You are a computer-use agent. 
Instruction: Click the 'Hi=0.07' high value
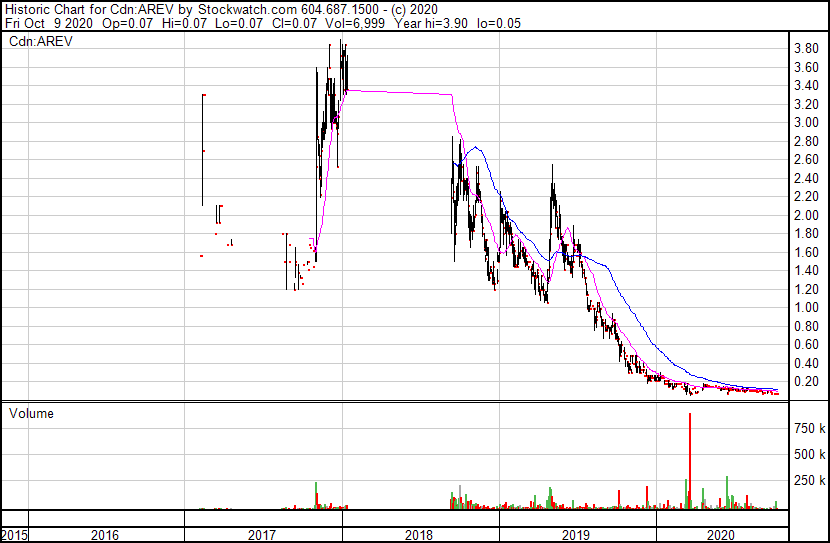pos(184,23)
